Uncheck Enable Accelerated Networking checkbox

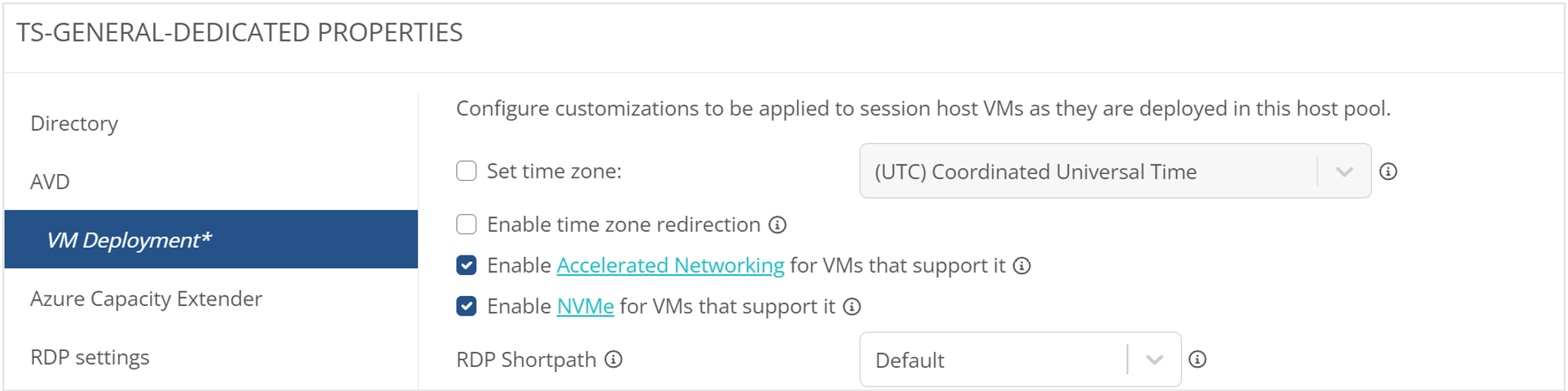[467, 265]
